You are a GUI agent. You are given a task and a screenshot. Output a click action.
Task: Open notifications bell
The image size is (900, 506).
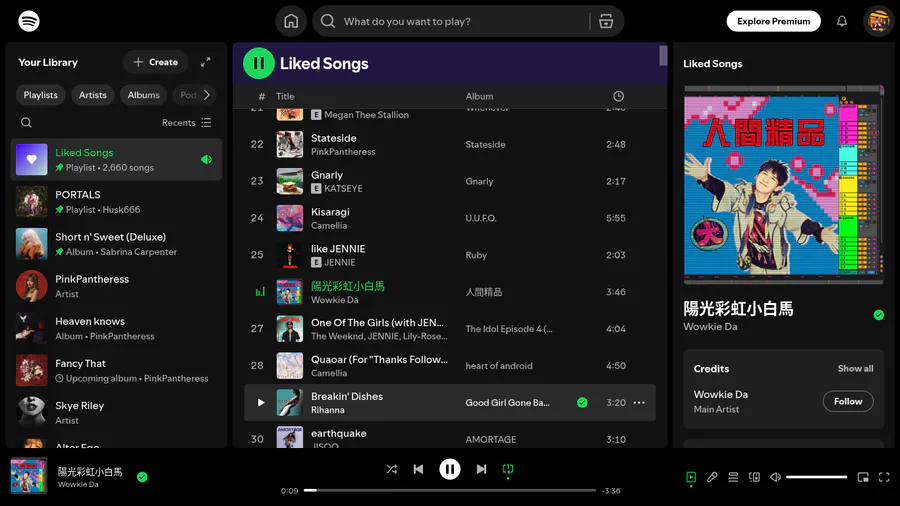[x=841, y=21]
